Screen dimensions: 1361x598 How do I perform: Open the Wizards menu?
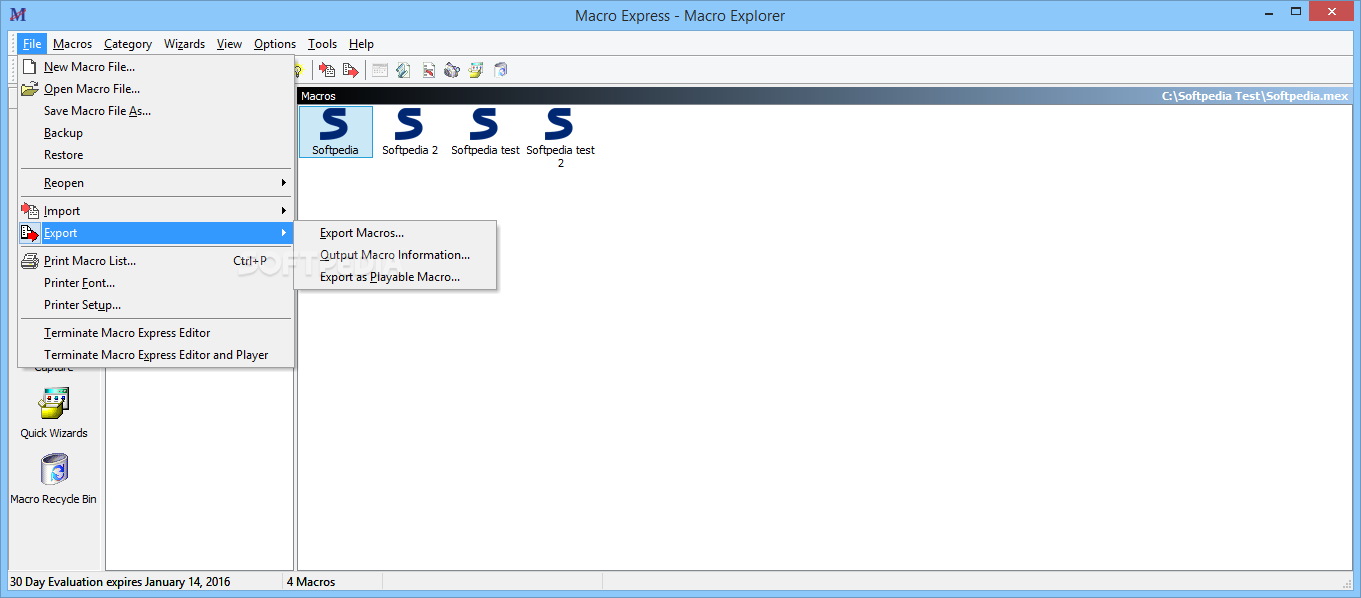[185, 44]
